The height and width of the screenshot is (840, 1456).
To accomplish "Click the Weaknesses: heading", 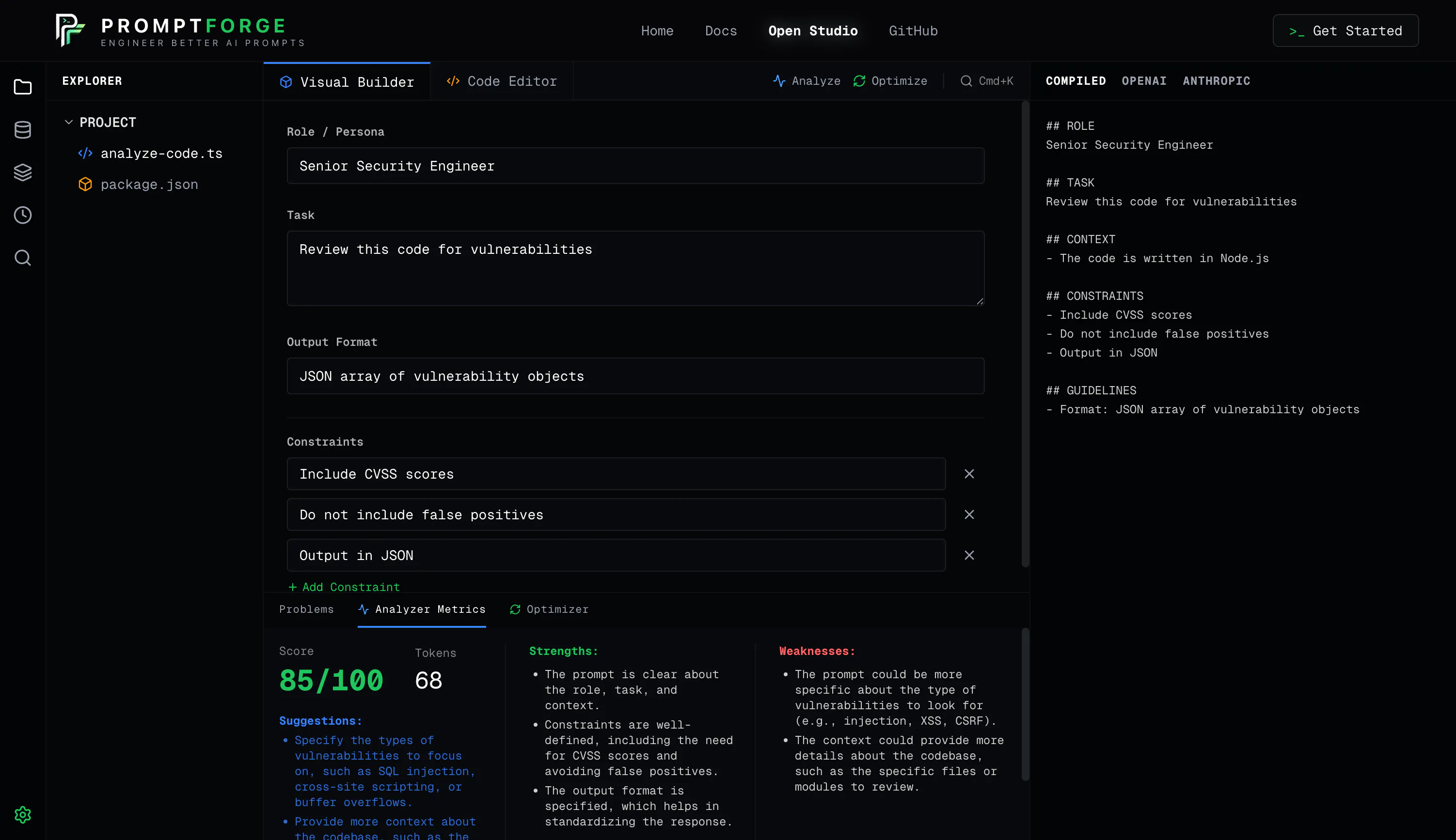I will pyautogui.click(x=817, y=651).
